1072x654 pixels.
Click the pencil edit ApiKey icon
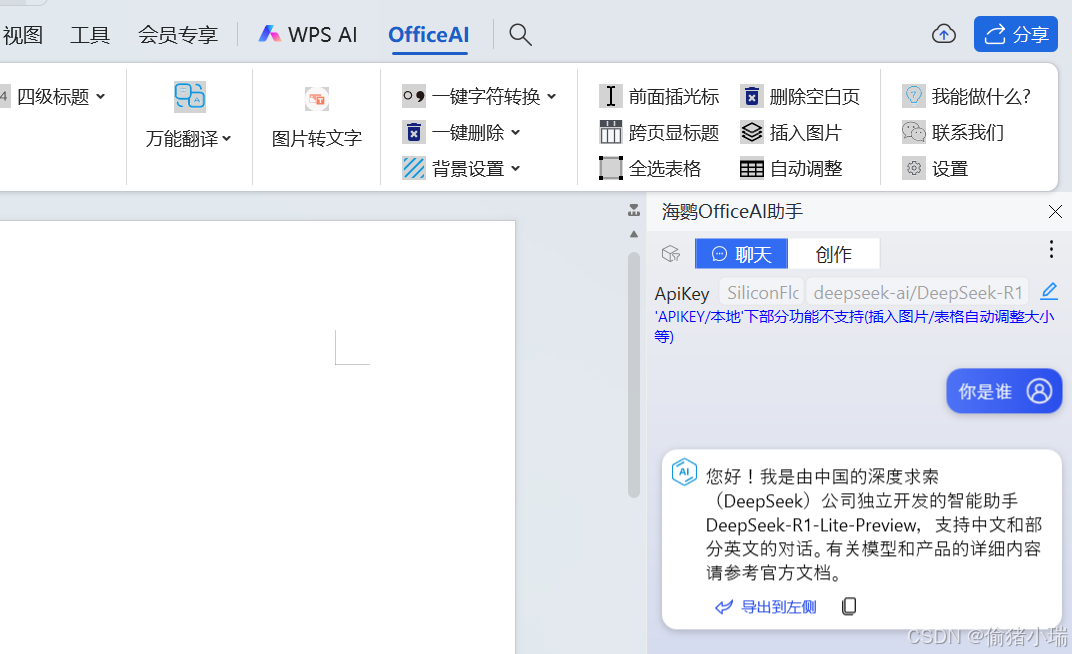coord(1049,292)
